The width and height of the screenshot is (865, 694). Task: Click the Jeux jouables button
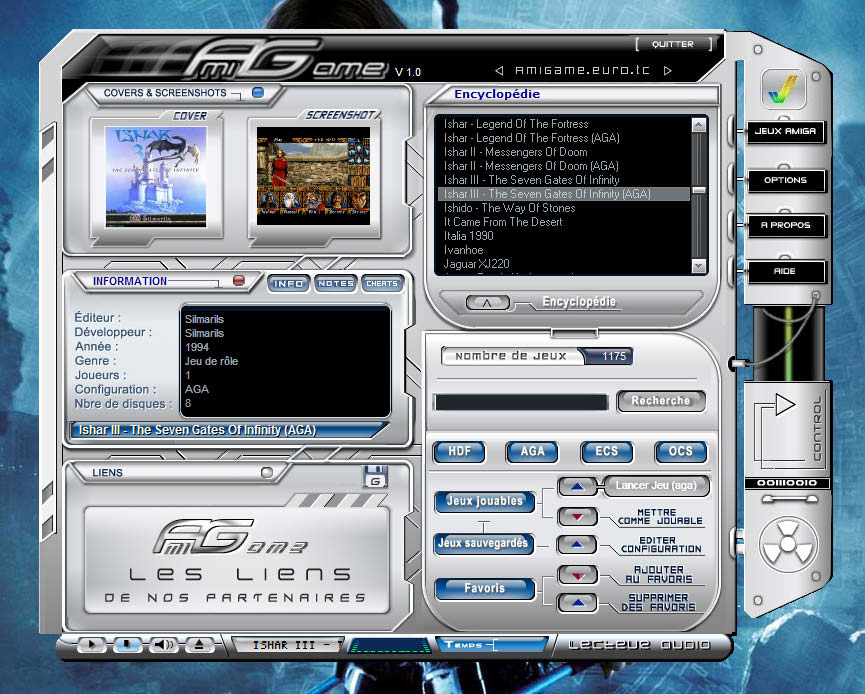[484, 501]
